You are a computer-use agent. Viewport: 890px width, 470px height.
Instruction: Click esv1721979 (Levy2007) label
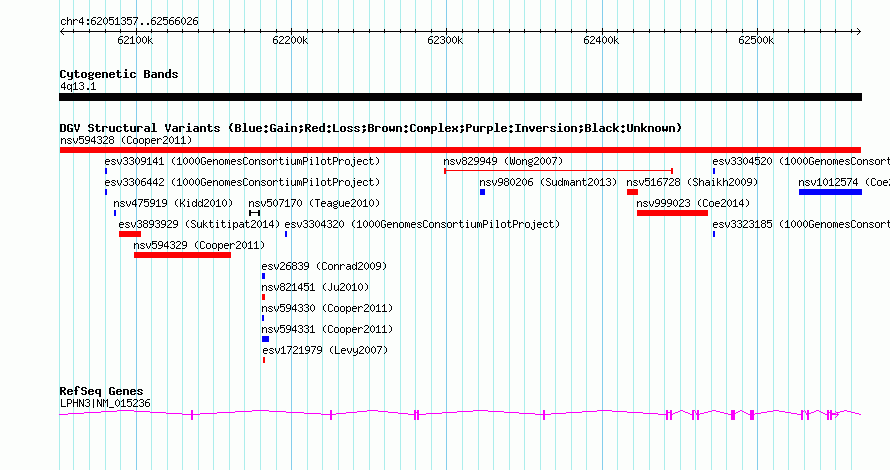pos(325,350)
